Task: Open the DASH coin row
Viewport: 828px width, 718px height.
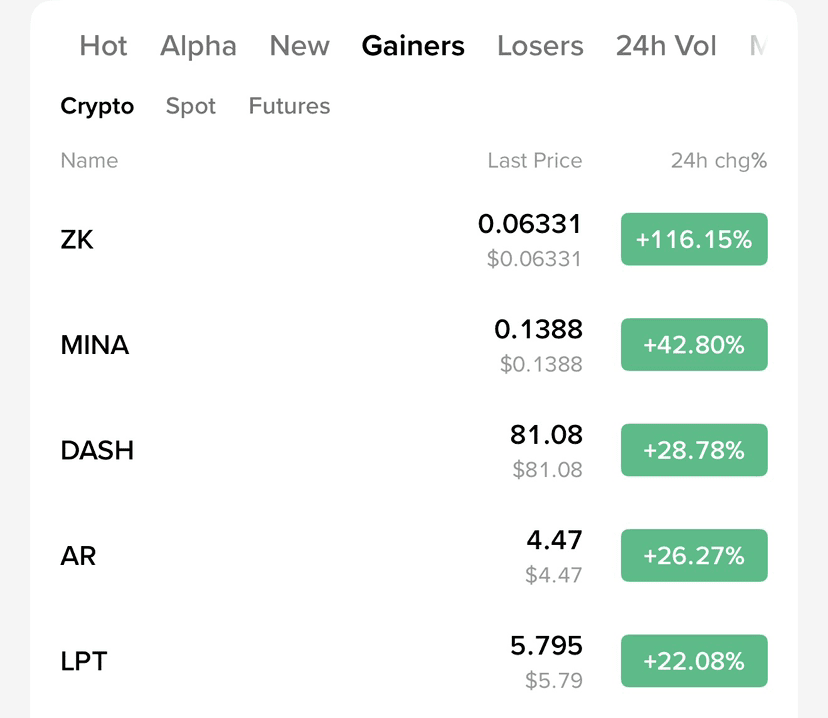Action: 414,450
